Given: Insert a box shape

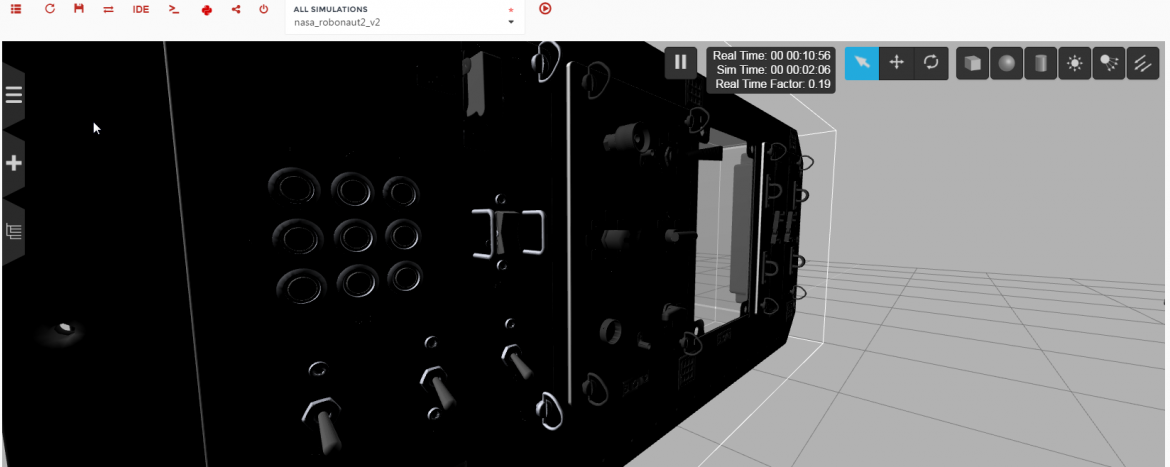Looking at the screenshot, I should 973,63.
